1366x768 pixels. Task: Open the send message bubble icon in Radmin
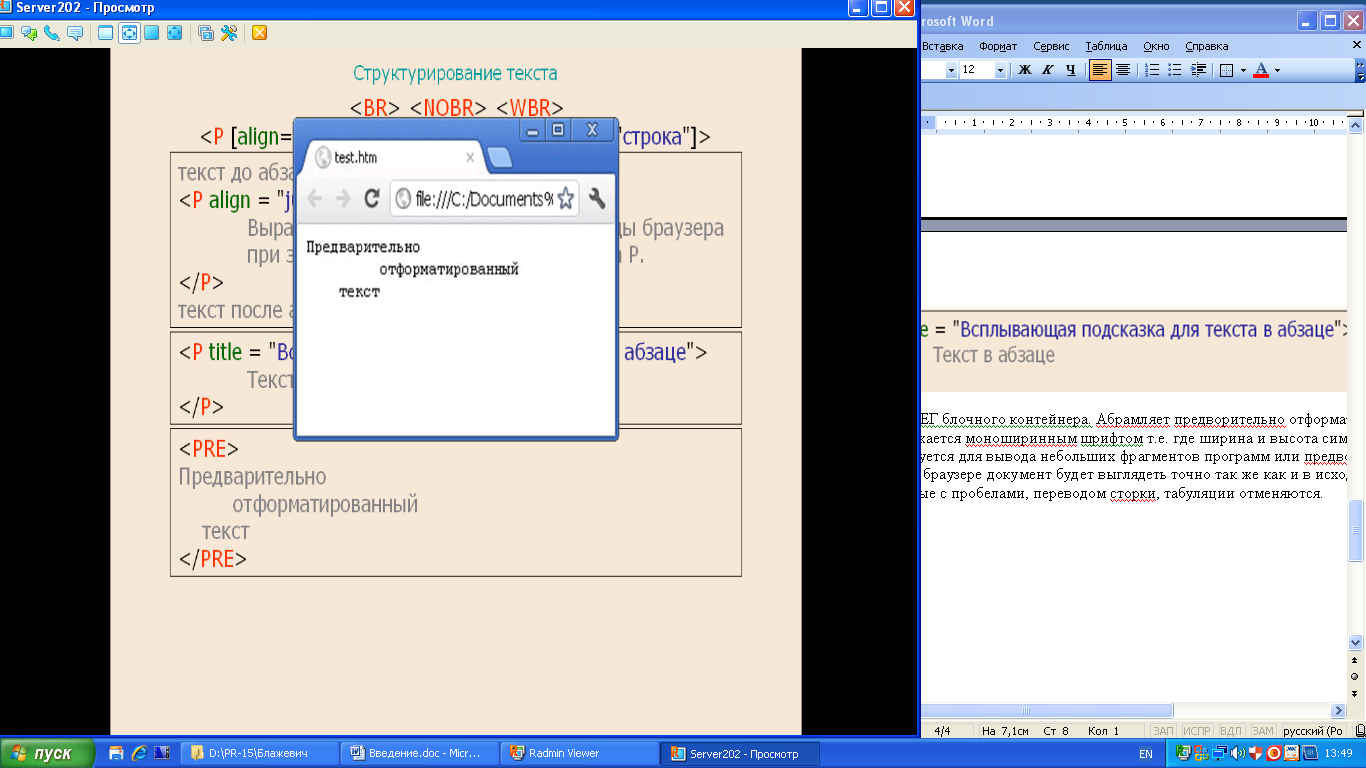click(x=75, y=33)
